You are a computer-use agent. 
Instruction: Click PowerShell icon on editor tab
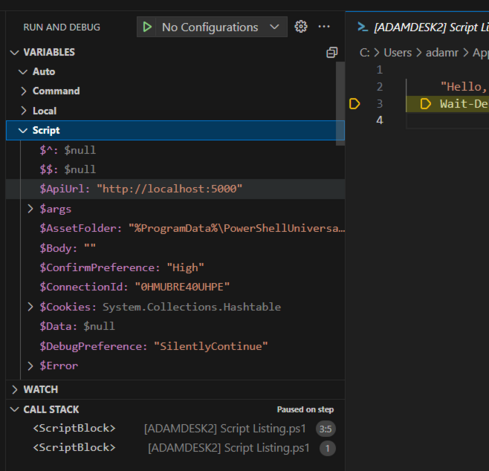tap(362, 27)
